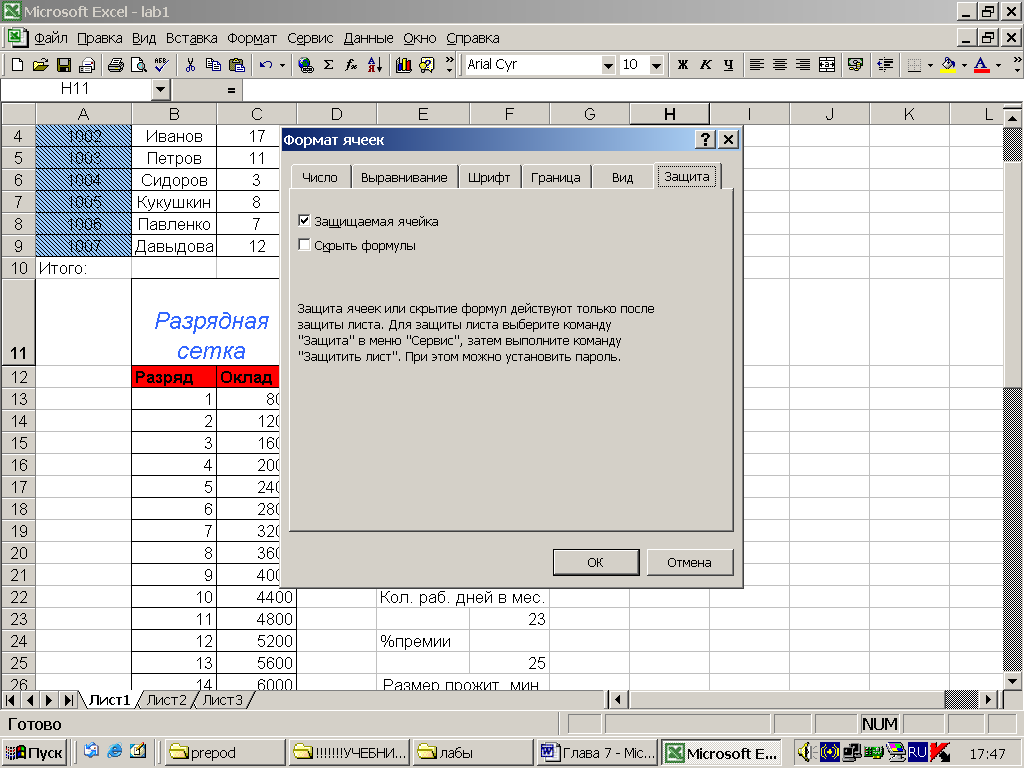Switch to the Вид tab in dialog
This screenshot has width=1024, height=768.
point(622,177)
